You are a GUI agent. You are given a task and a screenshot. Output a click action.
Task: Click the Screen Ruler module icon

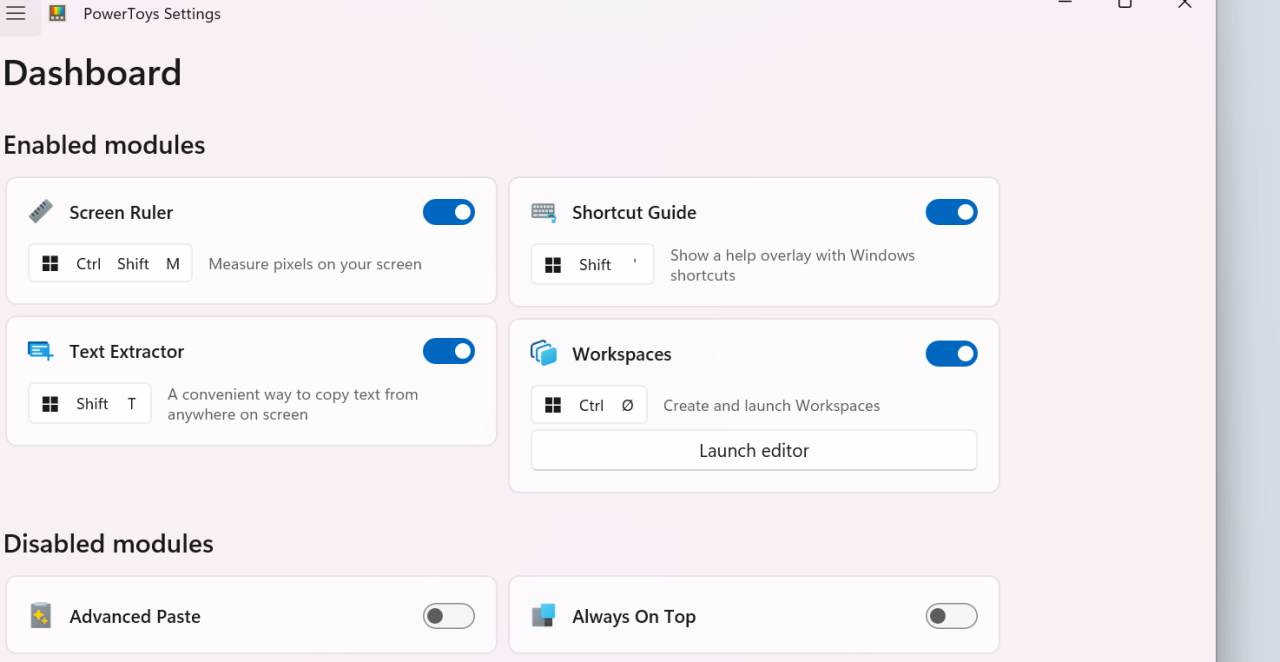(41, 212)
